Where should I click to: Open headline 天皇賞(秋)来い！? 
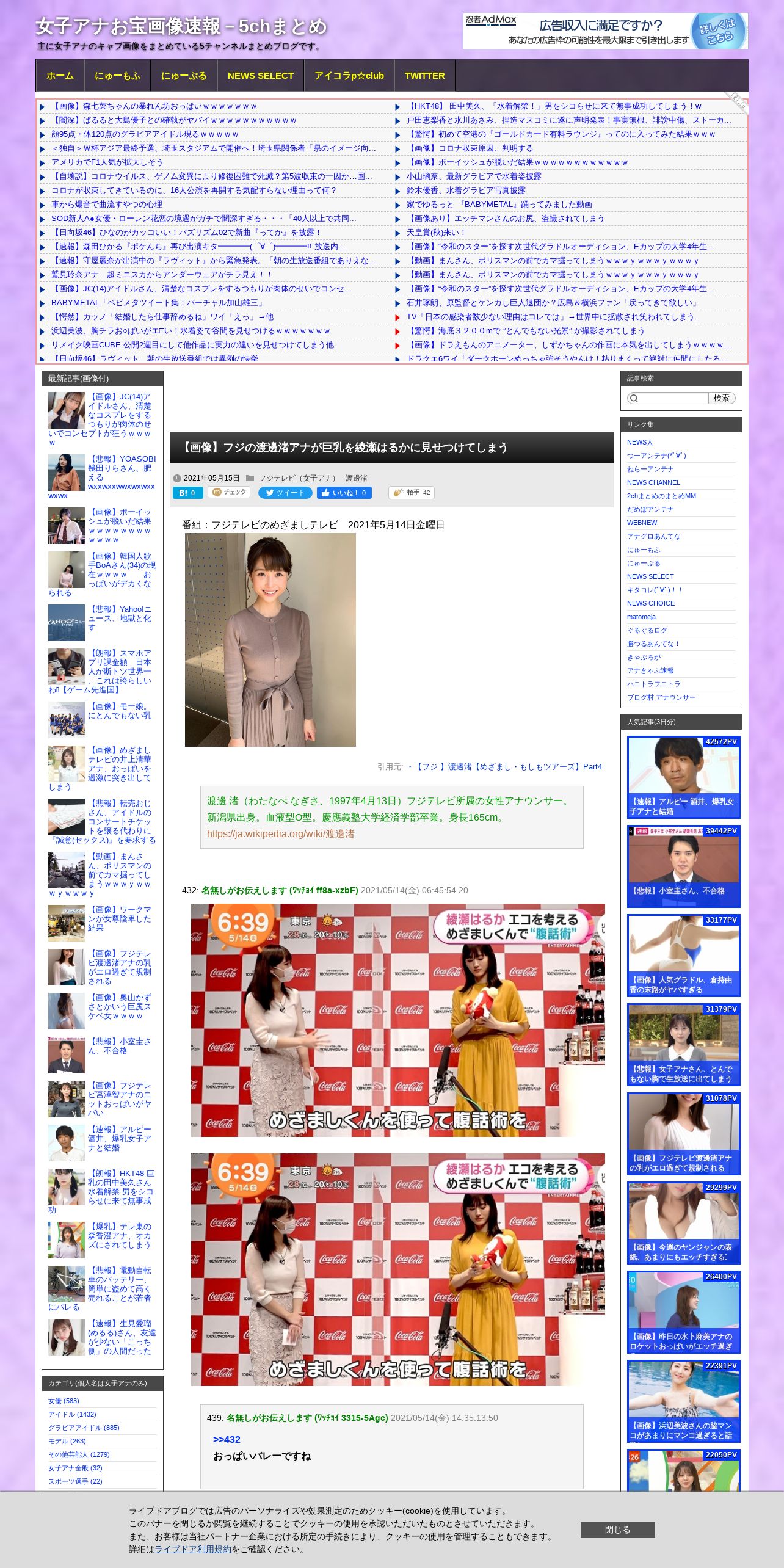point(437,233)
